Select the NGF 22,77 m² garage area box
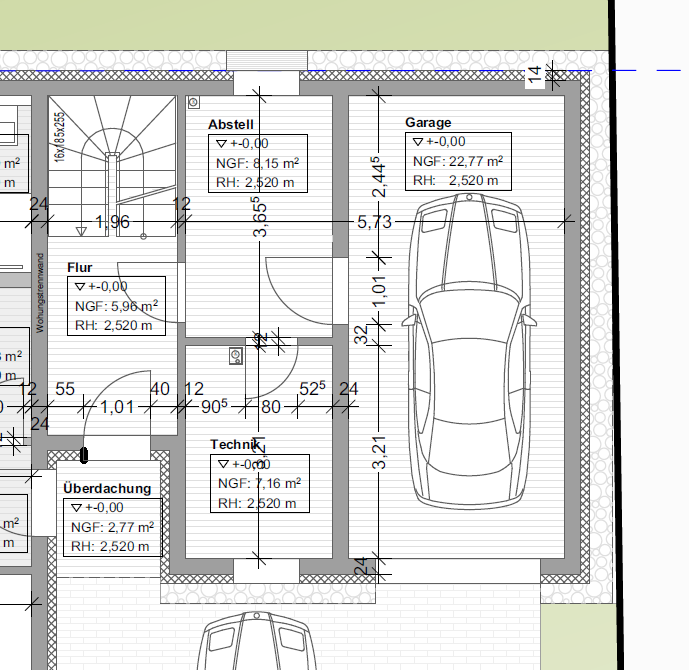Image resolution: width=689 pixels, height=670 pixels. click(457, 162)
